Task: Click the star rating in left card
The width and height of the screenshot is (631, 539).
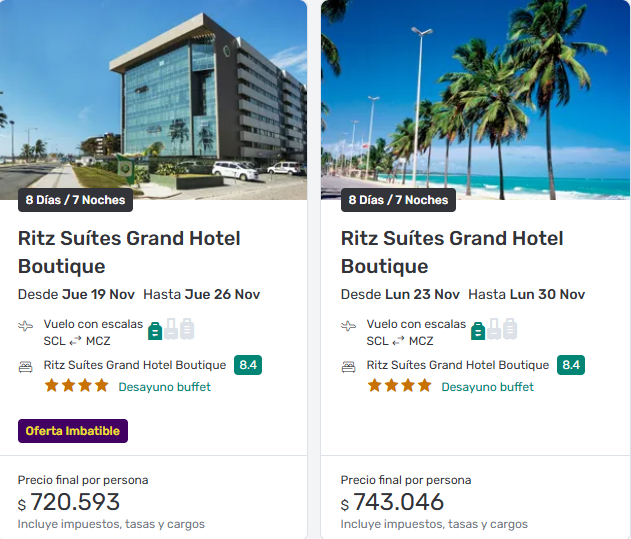Action: click(x=76, y=386)
